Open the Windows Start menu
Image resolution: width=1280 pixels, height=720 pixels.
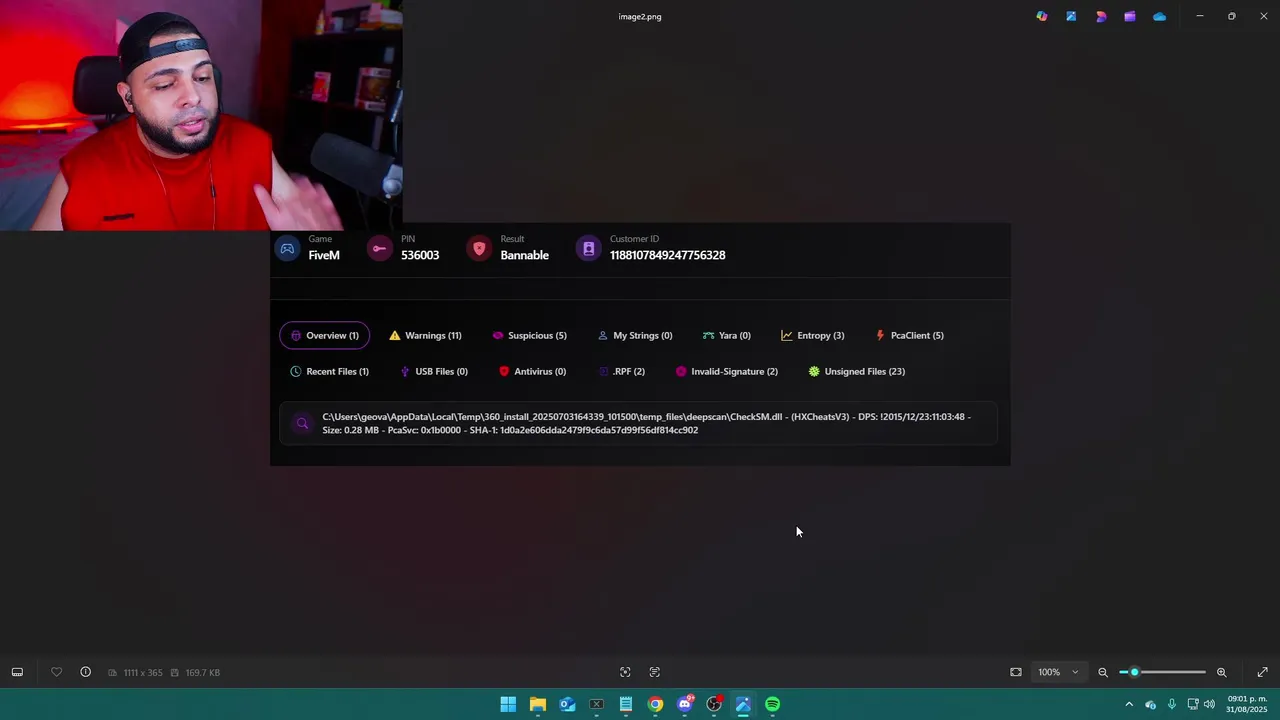(508, 704)
